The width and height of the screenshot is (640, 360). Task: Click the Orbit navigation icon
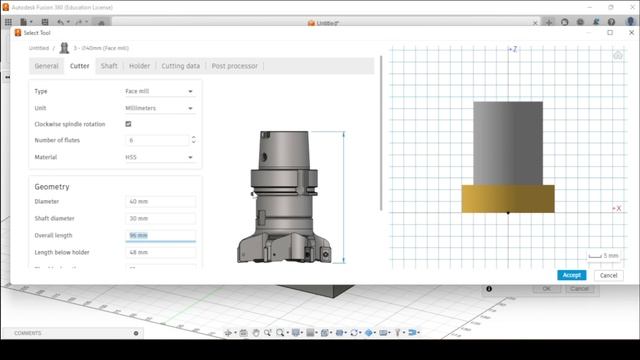(228, 333)
